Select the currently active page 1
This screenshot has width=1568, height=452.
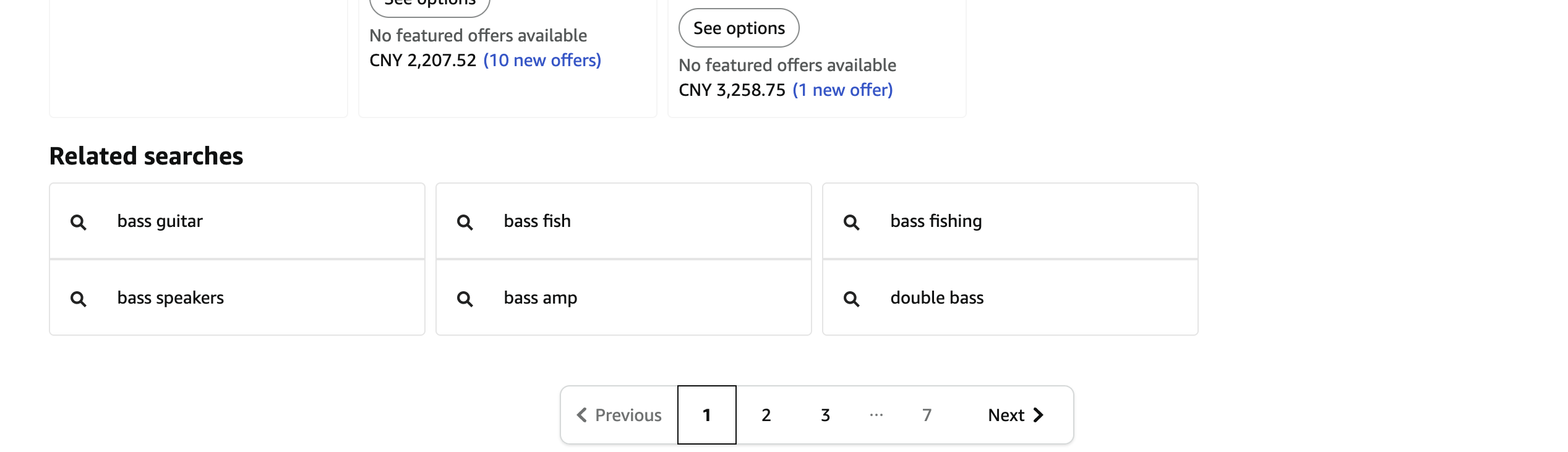[x=706, y=415]
